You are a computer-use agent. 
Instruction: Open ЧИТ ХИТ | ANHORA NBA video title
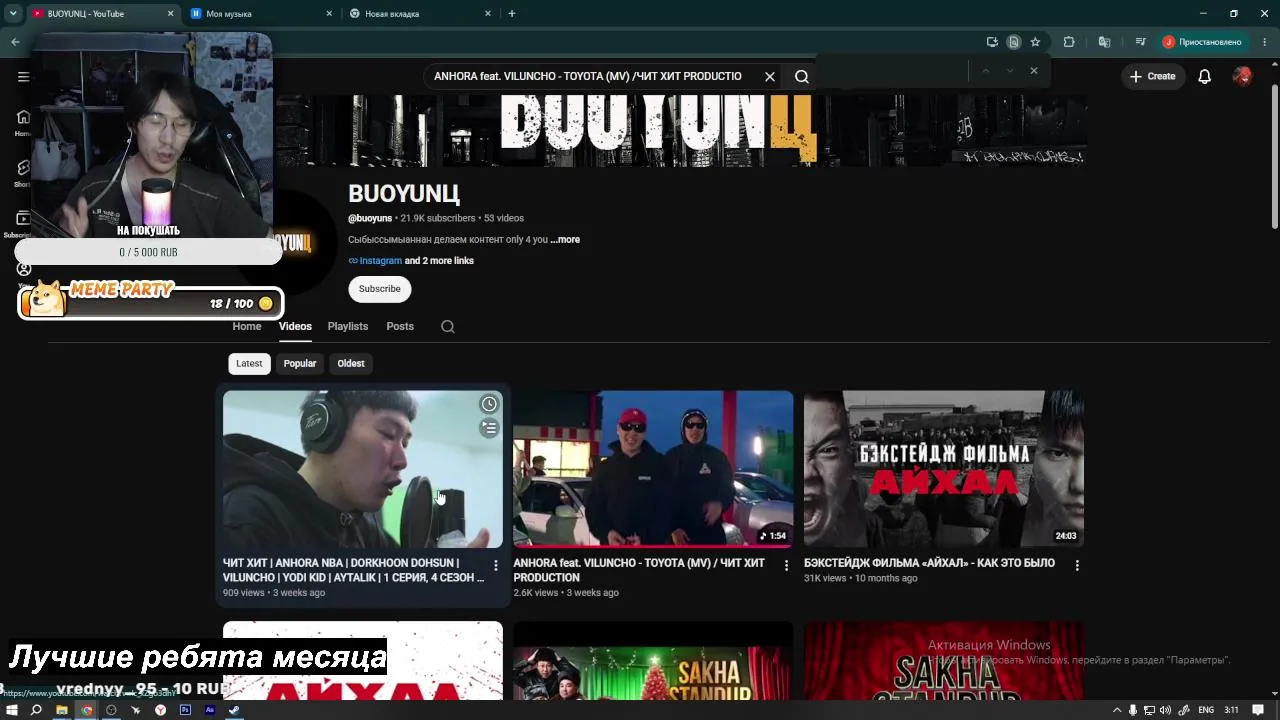coord(353,570)
